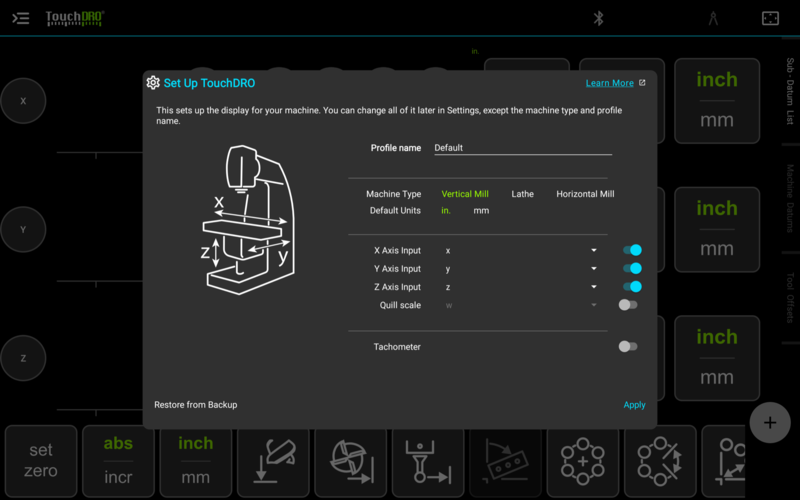Toggle the middle right inch / mm button
800x500 pixels.
pos(717,230)
